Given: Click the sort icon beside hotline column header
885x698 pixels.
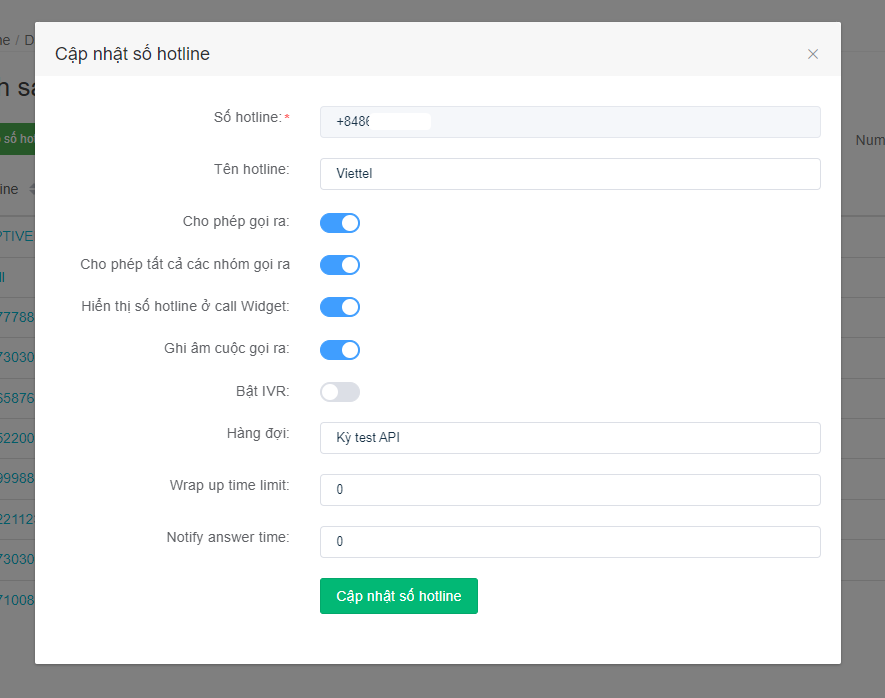Looking at the screenshot, I should point(32,189).
